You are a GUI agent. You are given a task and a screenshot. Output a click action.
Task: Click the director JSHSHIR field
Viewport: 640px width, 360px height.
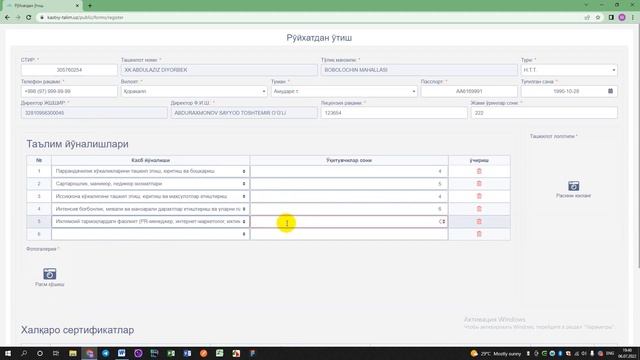pos(94,113)
